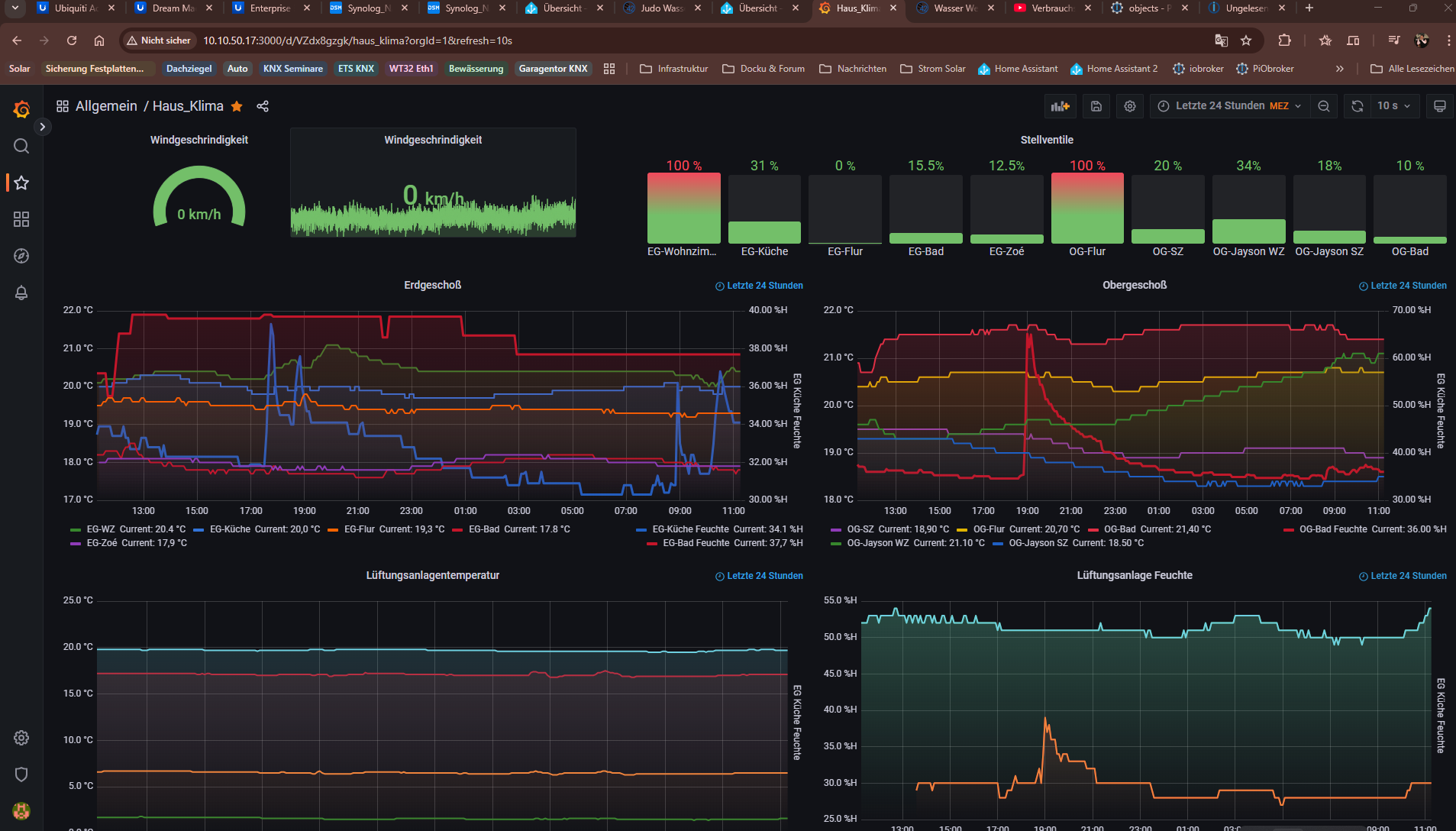Switch to the Ubiquiti browser tab

point(76,8)
